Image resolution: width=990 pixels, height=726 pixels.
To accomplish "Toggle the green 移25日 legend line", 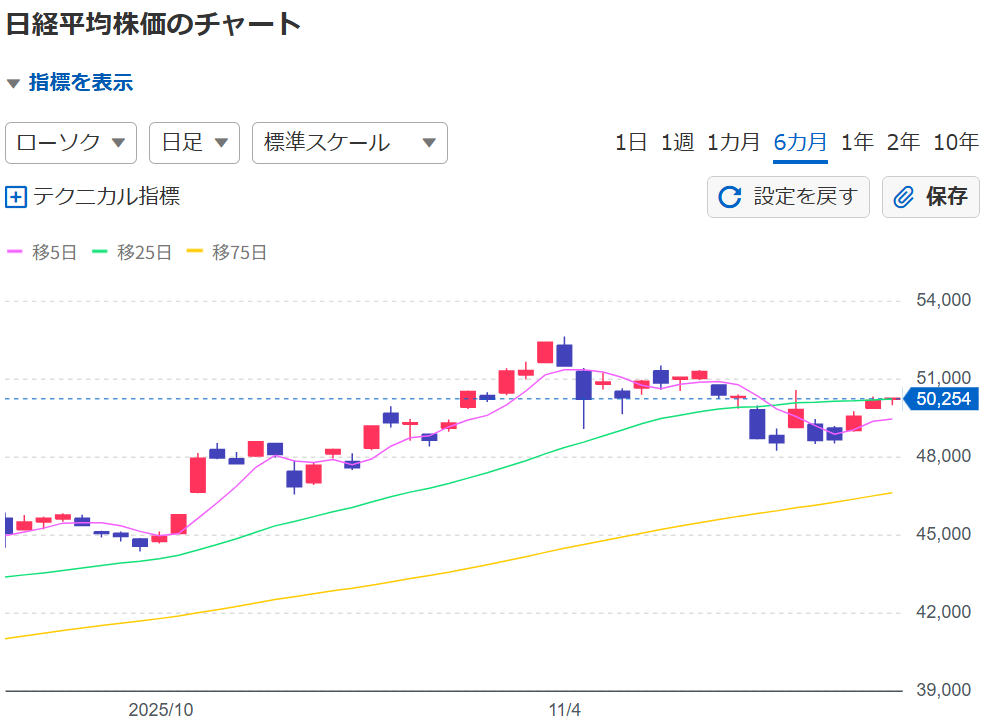I will pyautogui.click(x=131, y=253).
